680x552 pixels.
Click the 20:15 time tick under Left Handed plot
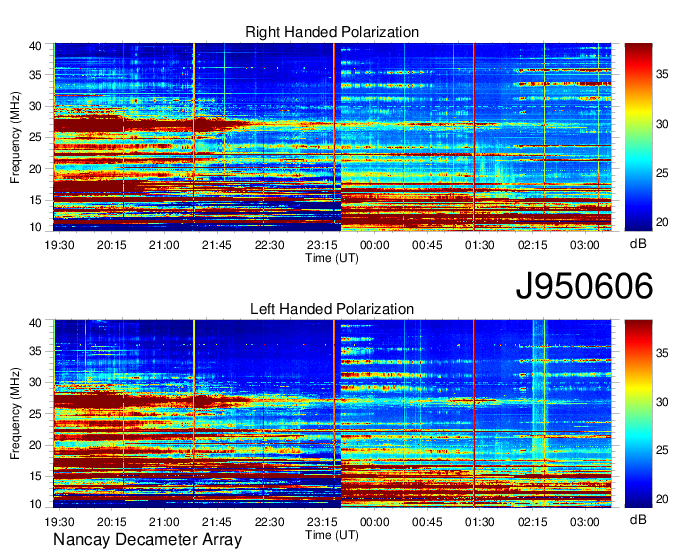click(111, 522)
